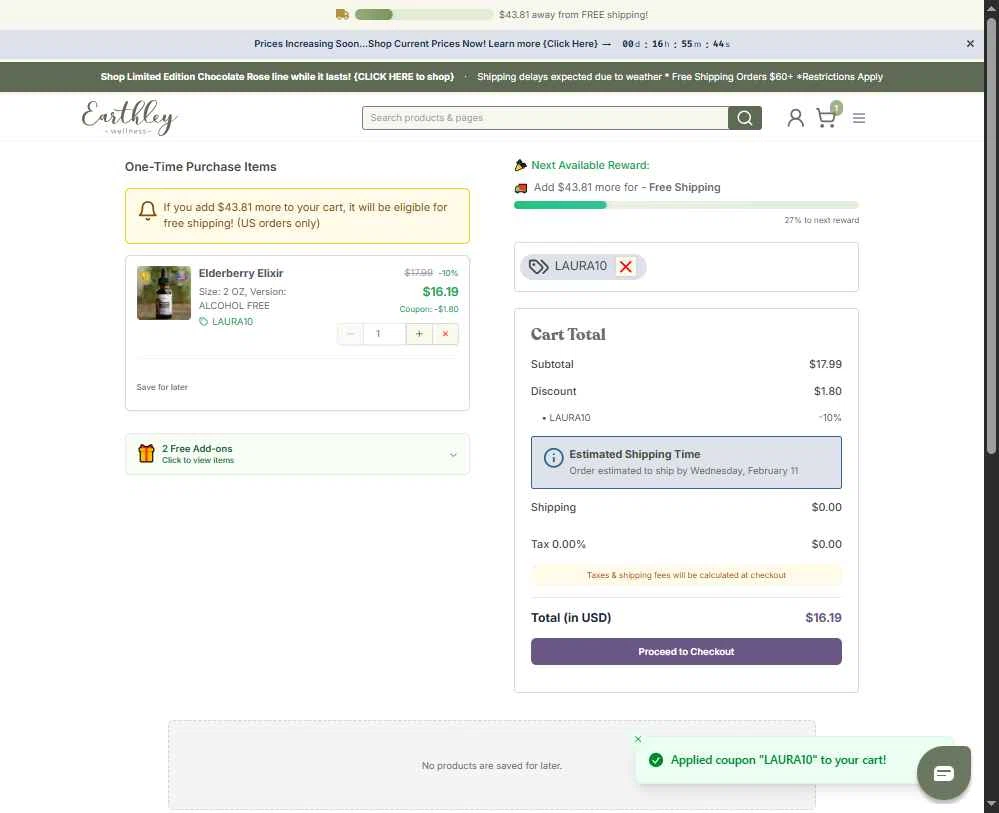Open the Elderberry Elixir product thumbnail
Viewport: 999px width, 813px height.
[x=164, y=292]
